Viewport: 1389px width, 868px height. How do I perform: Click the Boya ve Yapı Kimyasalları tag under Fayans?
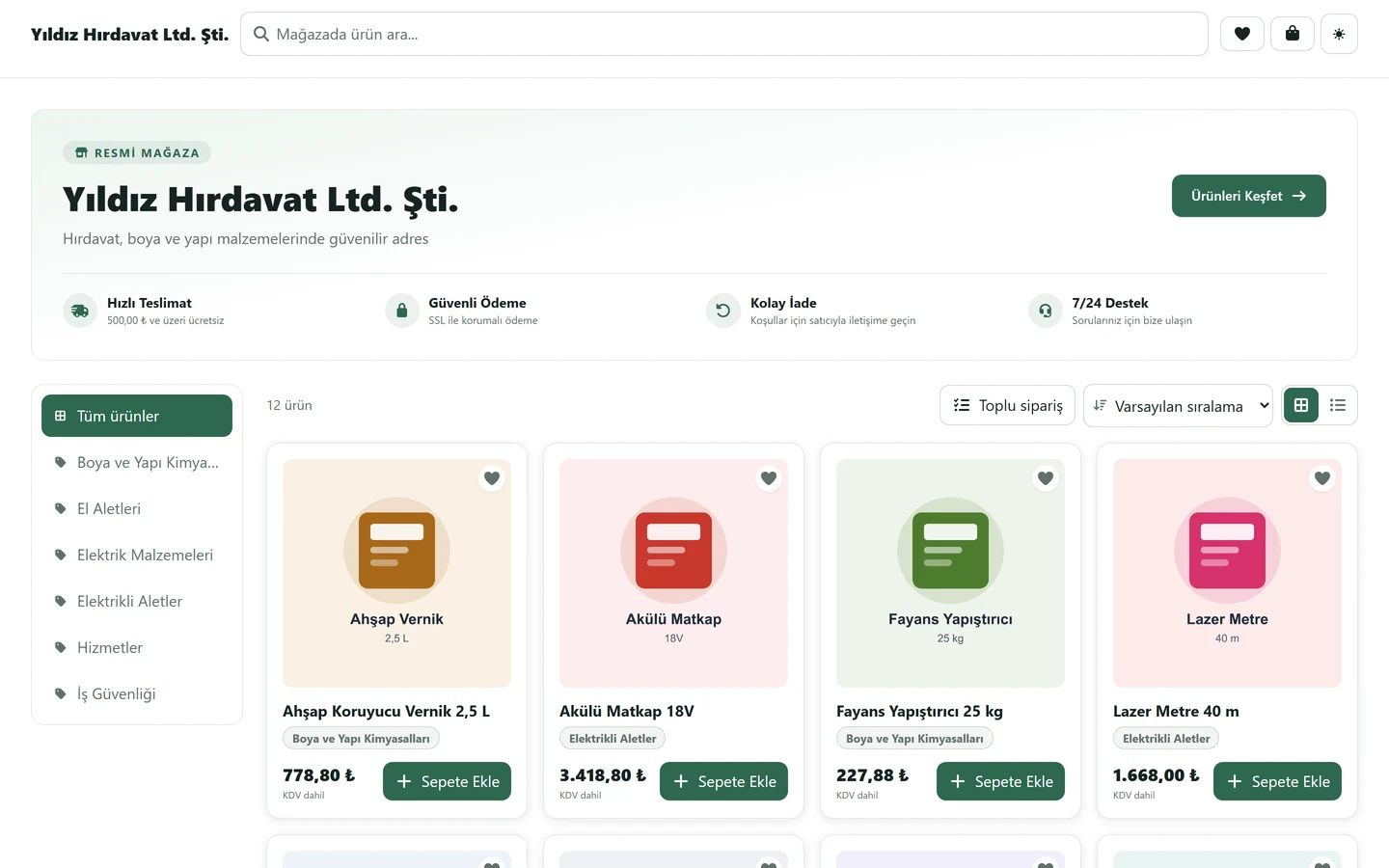click(914, 739)
